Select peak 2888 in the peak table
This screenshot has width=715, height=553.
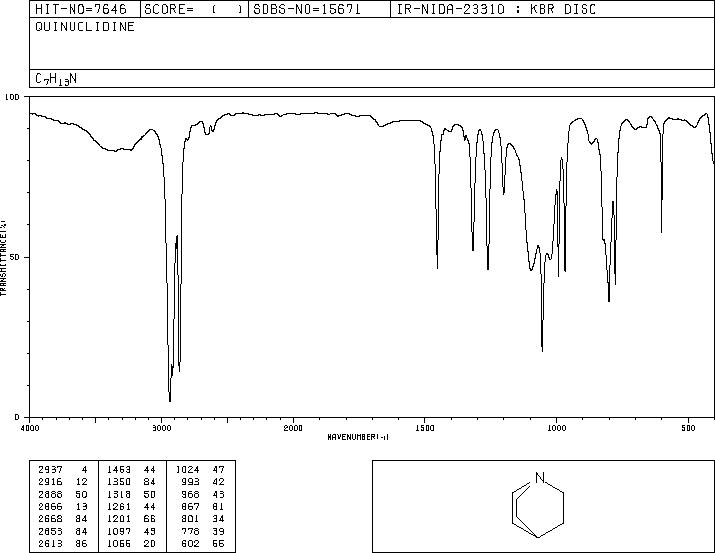(50, 494)
